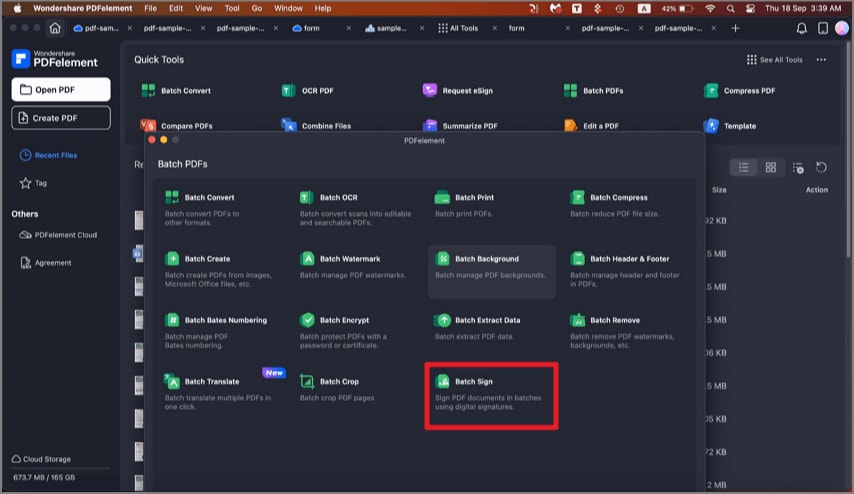The image size is (854, 494).
Task: Open Batch Header & Footer
Action: 626,271
